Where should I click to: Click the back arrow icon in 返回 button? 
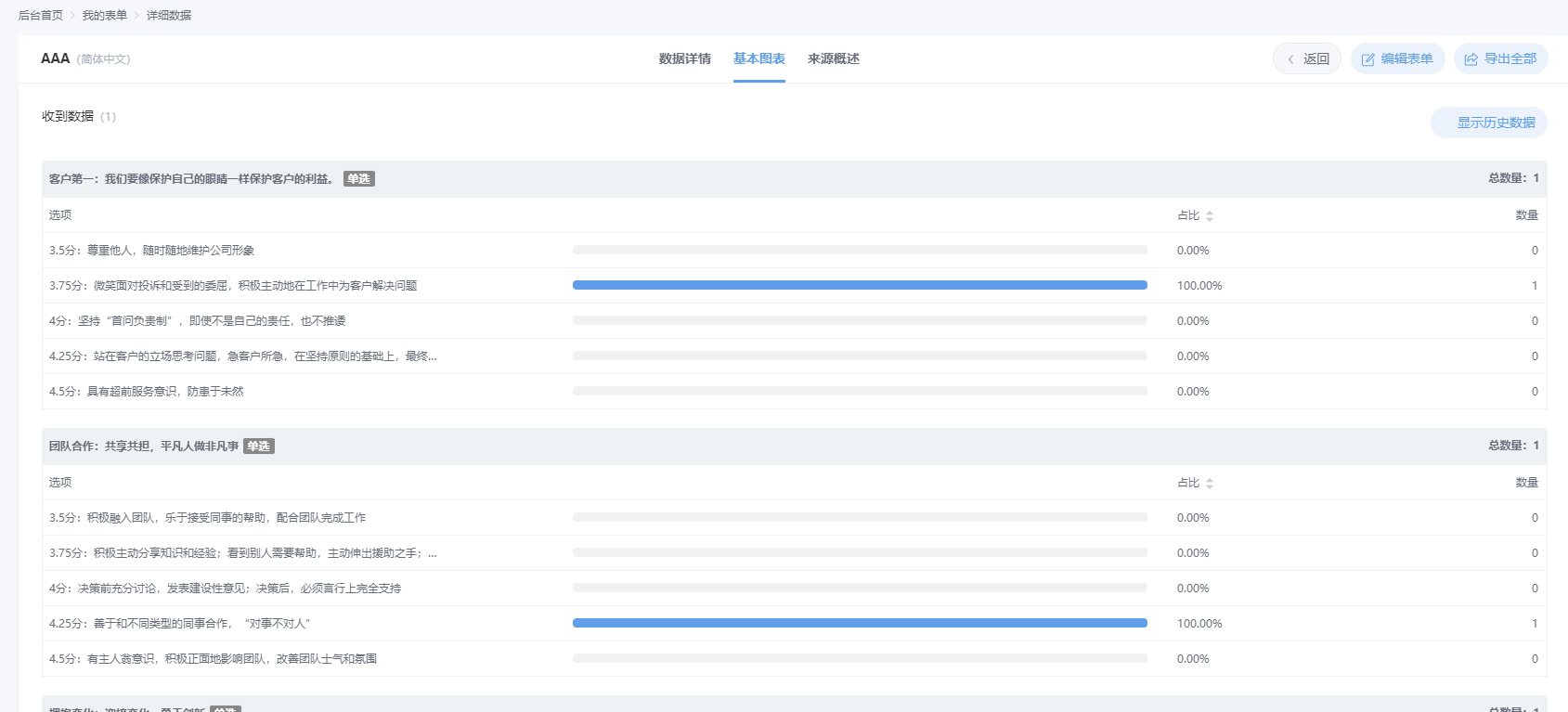1290,59
